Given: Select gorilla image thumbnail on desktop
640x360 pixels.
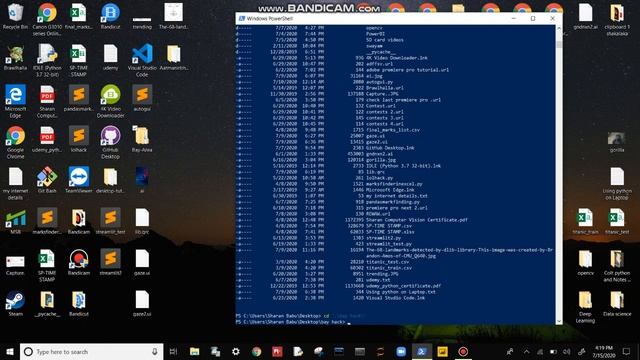Looking at the screenshot, I should (x=617, y=142).
